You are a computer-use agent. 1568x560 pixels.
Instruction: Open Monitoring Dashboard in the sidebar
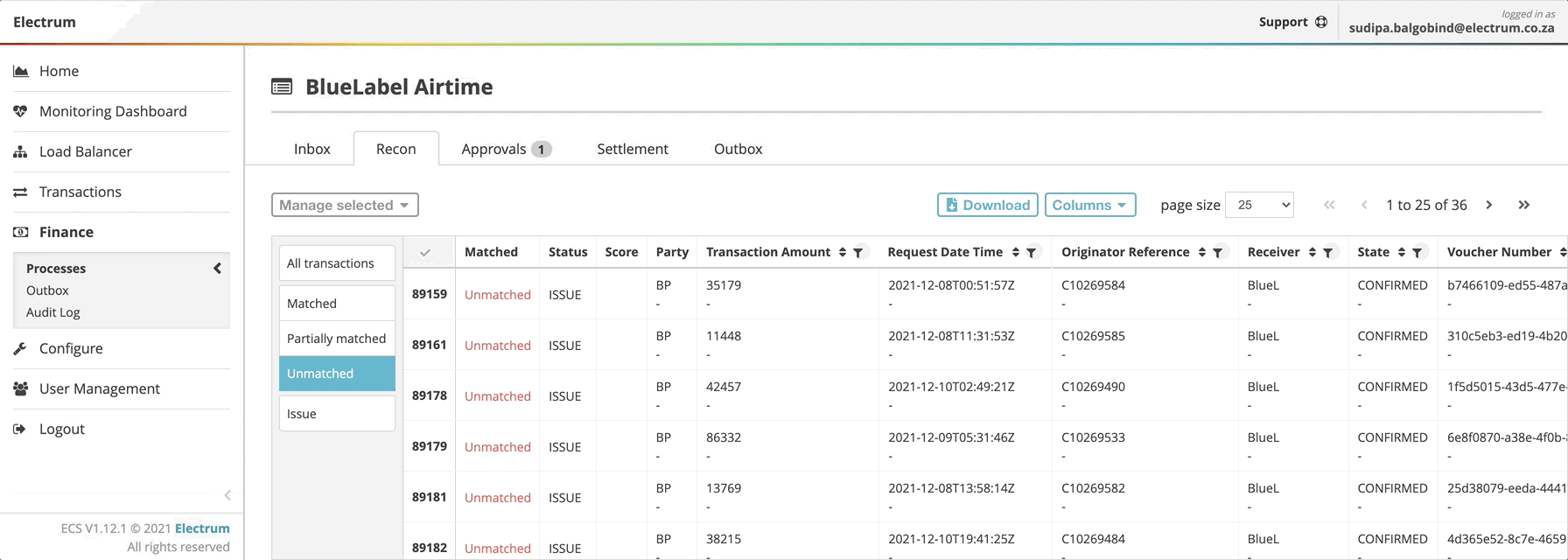(x=113, y=111)
